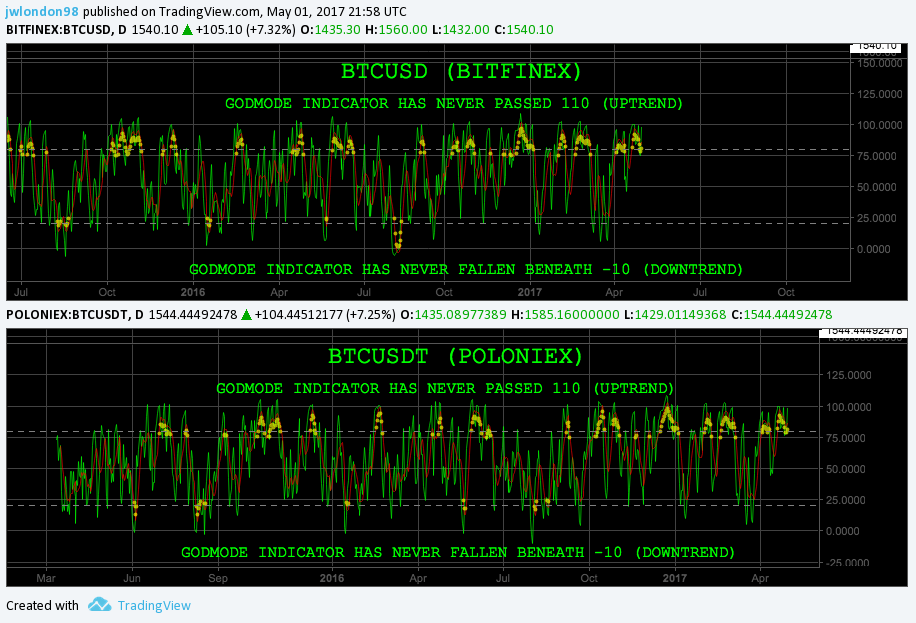The image size is (916, 623).
Task: Click the green up arrow beside 1544.44492478
Action: click(247, 315)
